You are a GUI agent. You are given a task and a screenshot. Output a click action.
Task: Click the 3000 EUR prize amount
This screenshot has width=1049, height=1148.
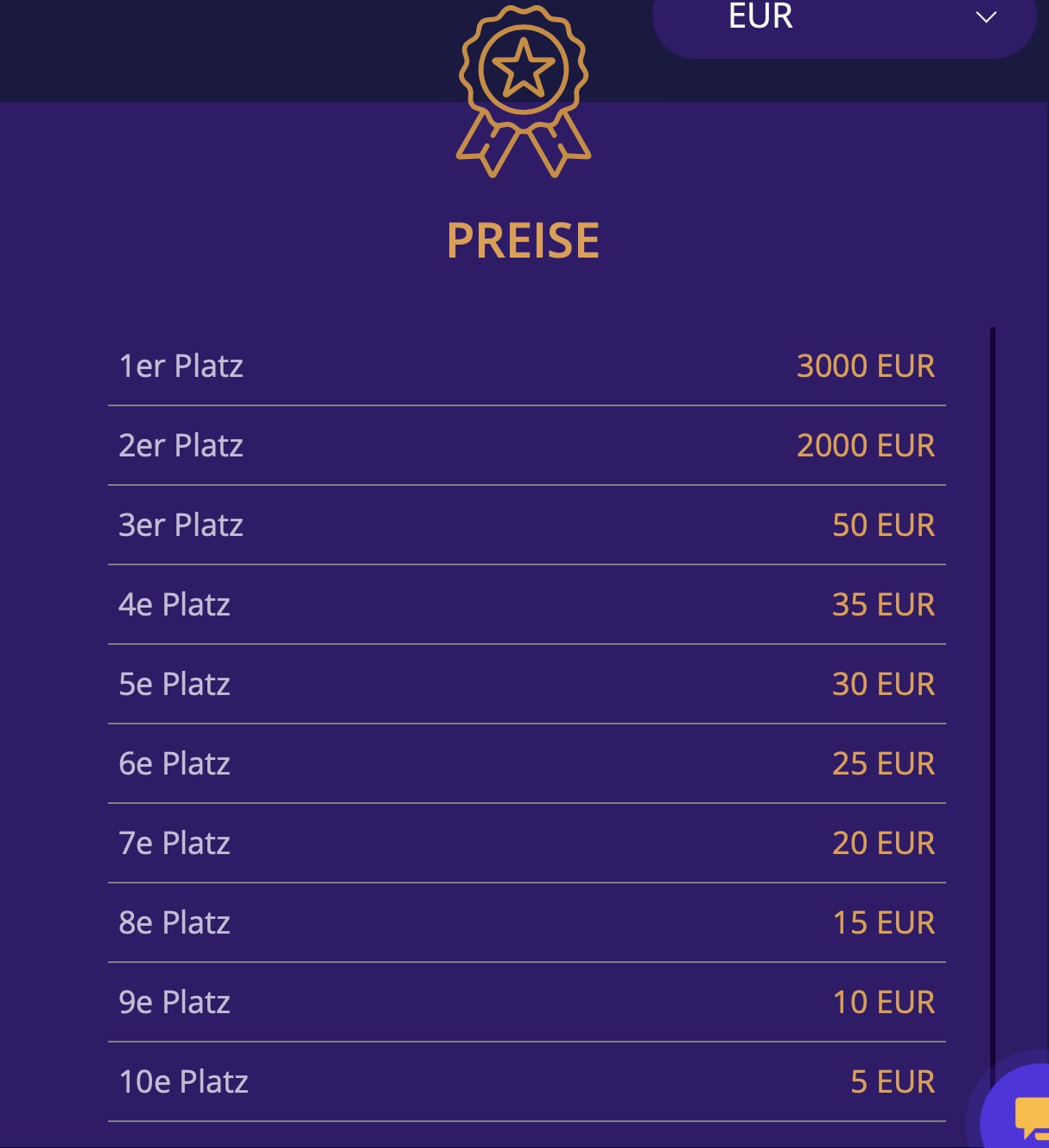click(866, 366)
